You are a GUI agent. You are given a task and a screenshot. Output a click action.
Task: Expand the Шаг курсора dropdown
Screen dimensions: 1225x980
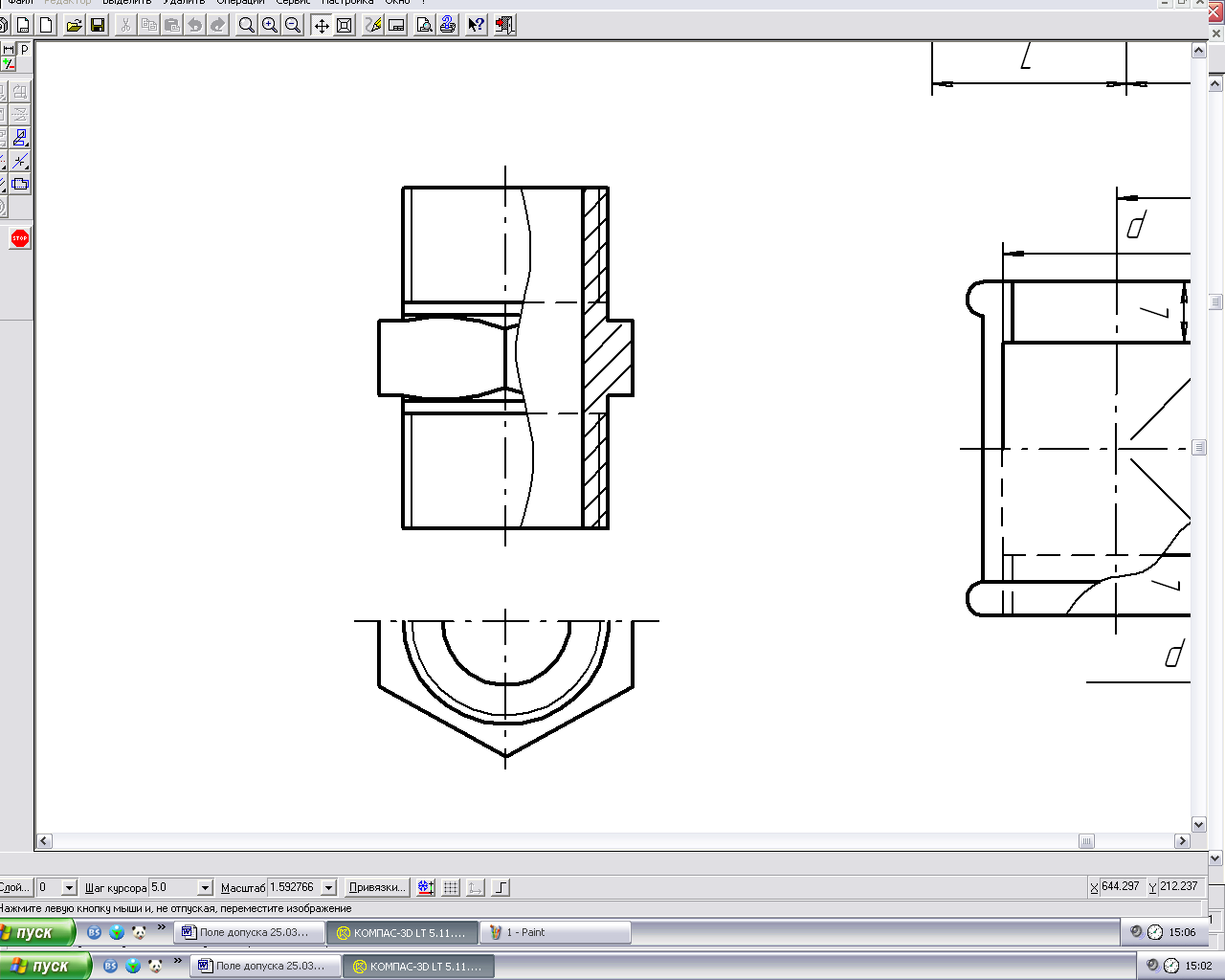click(204, 888)
